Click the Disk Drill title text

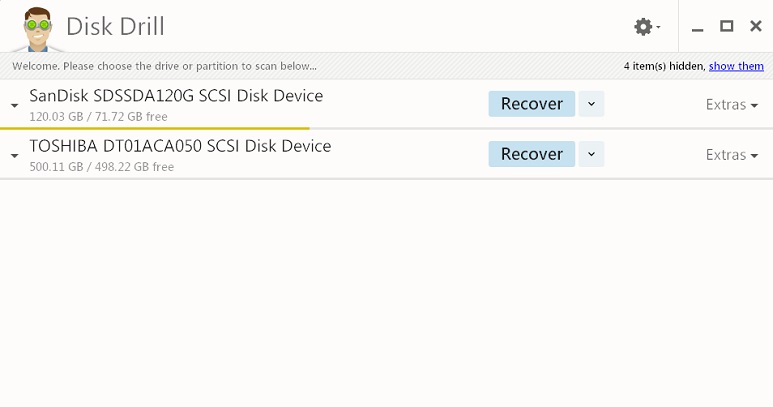pos(115,27)
